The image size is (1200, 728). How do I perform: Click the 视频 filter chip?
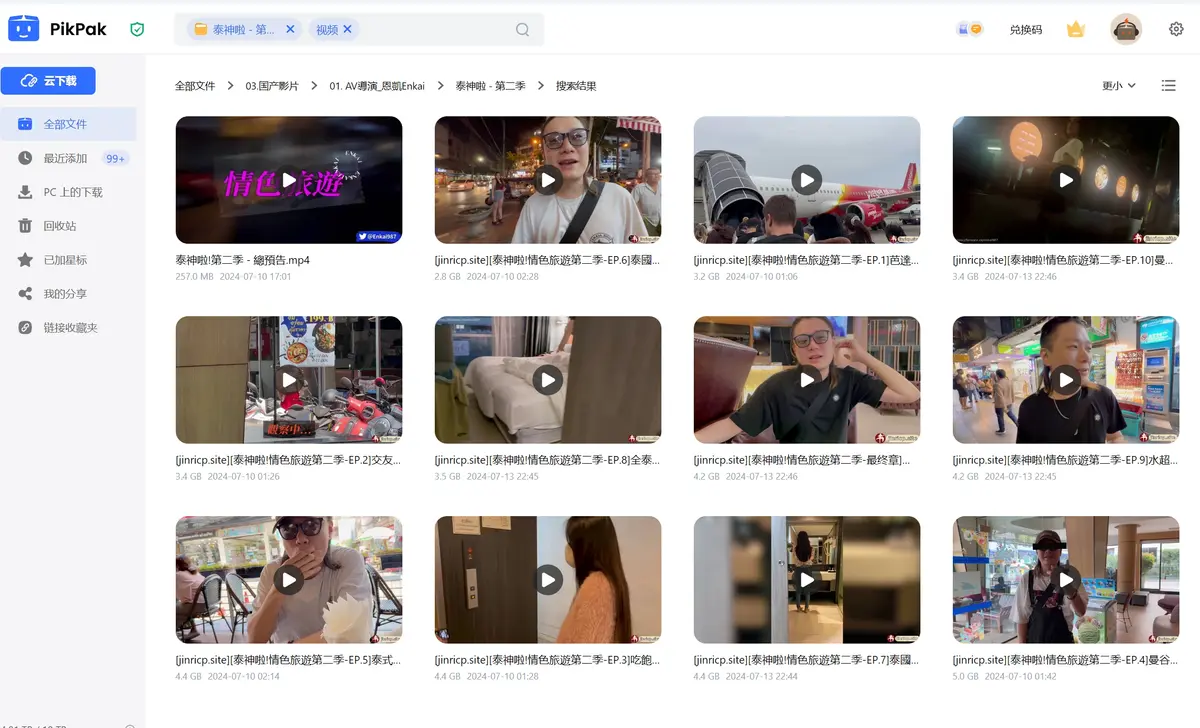tap(334, 30)
